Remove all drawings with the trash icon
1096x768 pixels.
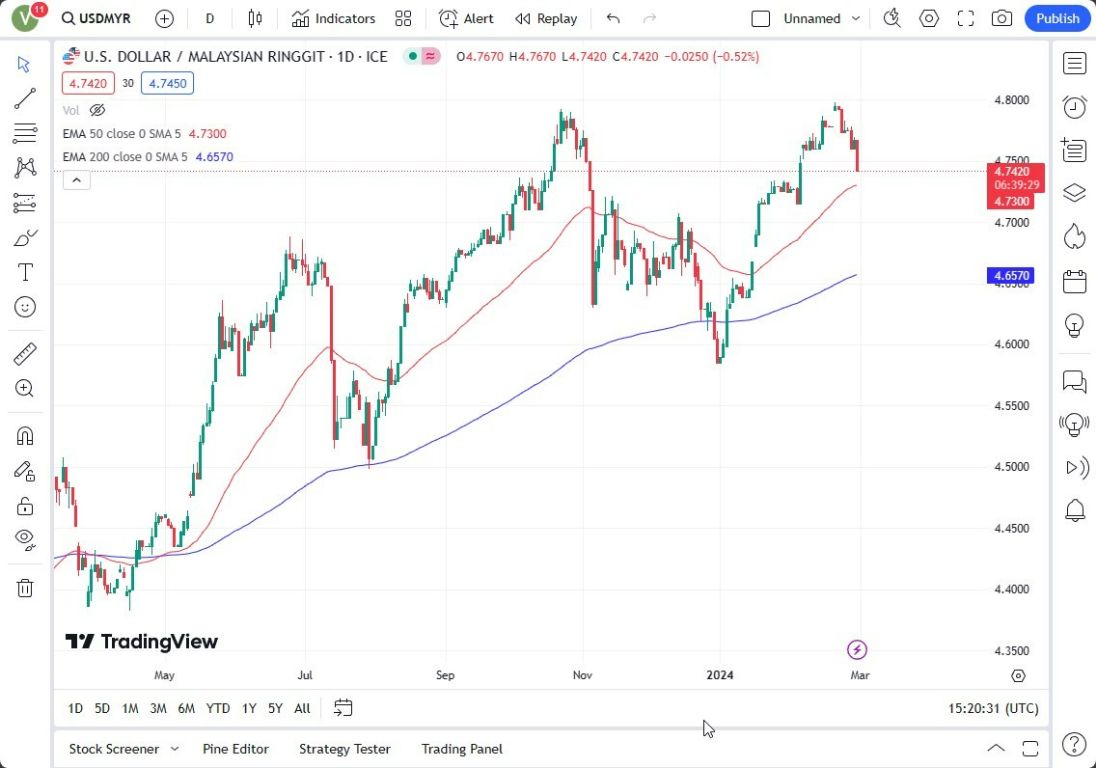[x=25, y=588]
